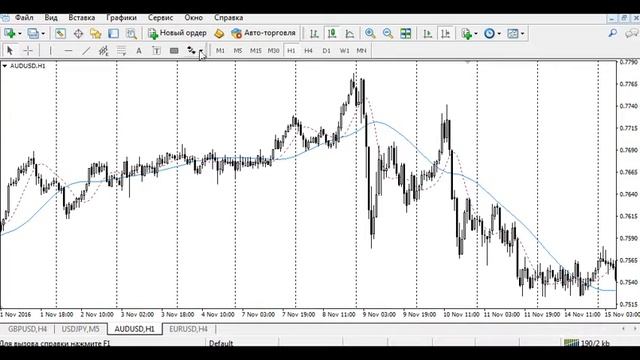
Task: Toggle chart auto scroll icon
Action: click(x=427, y=33)
